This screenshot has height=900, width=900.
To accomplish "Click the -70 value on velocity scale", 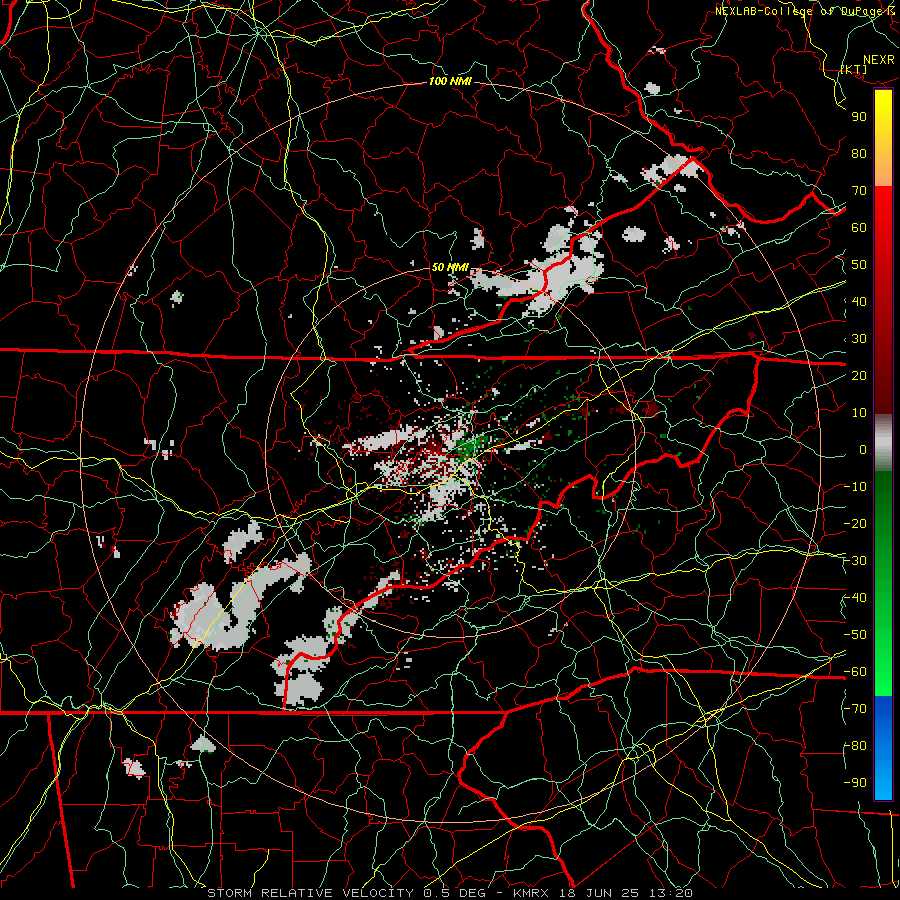I will point(856,709).
